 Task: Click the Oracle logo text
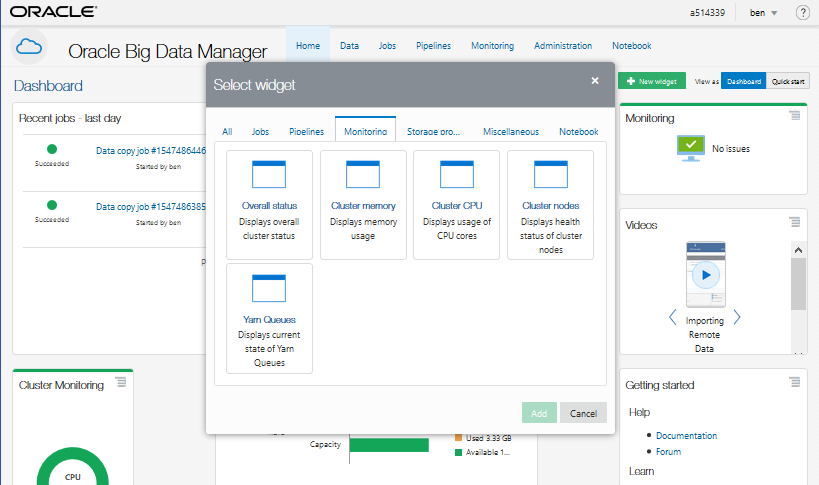(53, 11)
